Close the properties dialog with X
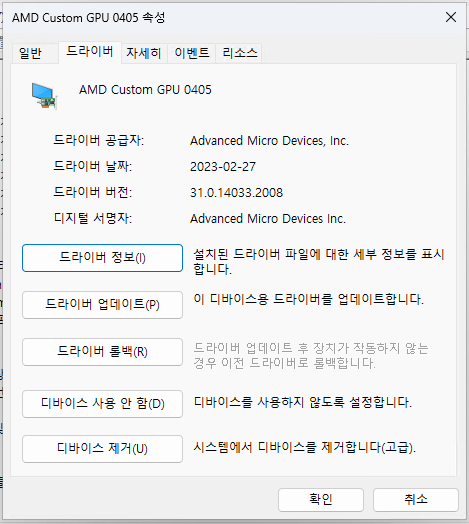Image resolution: width=469 pixels, height=524 pixels. (451, 17)
